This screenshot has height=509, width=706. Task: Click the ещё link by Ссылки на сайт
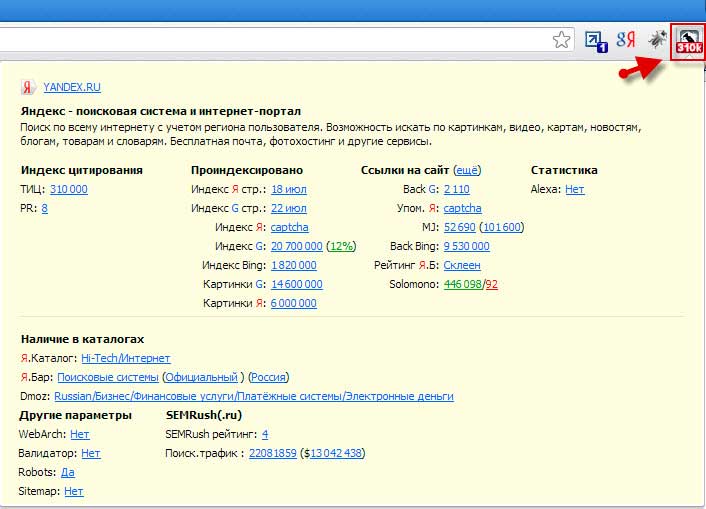tap(467, 170)
